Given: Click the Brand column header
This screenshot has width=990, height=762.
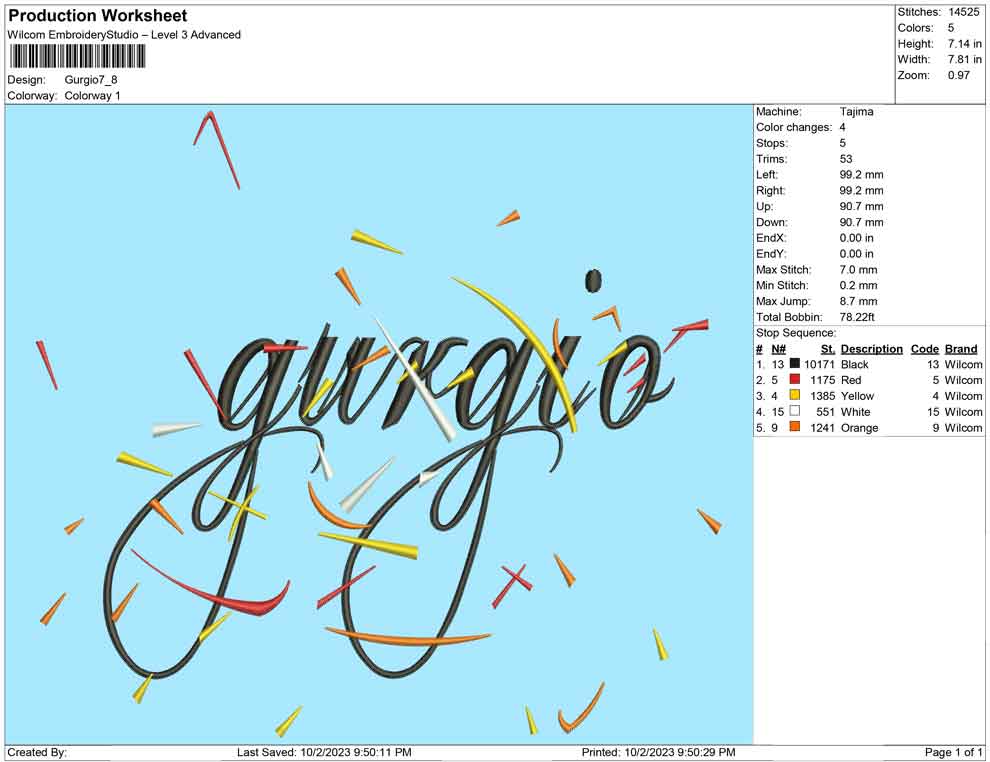Looking at the screenshot, I should coord(960,349).
